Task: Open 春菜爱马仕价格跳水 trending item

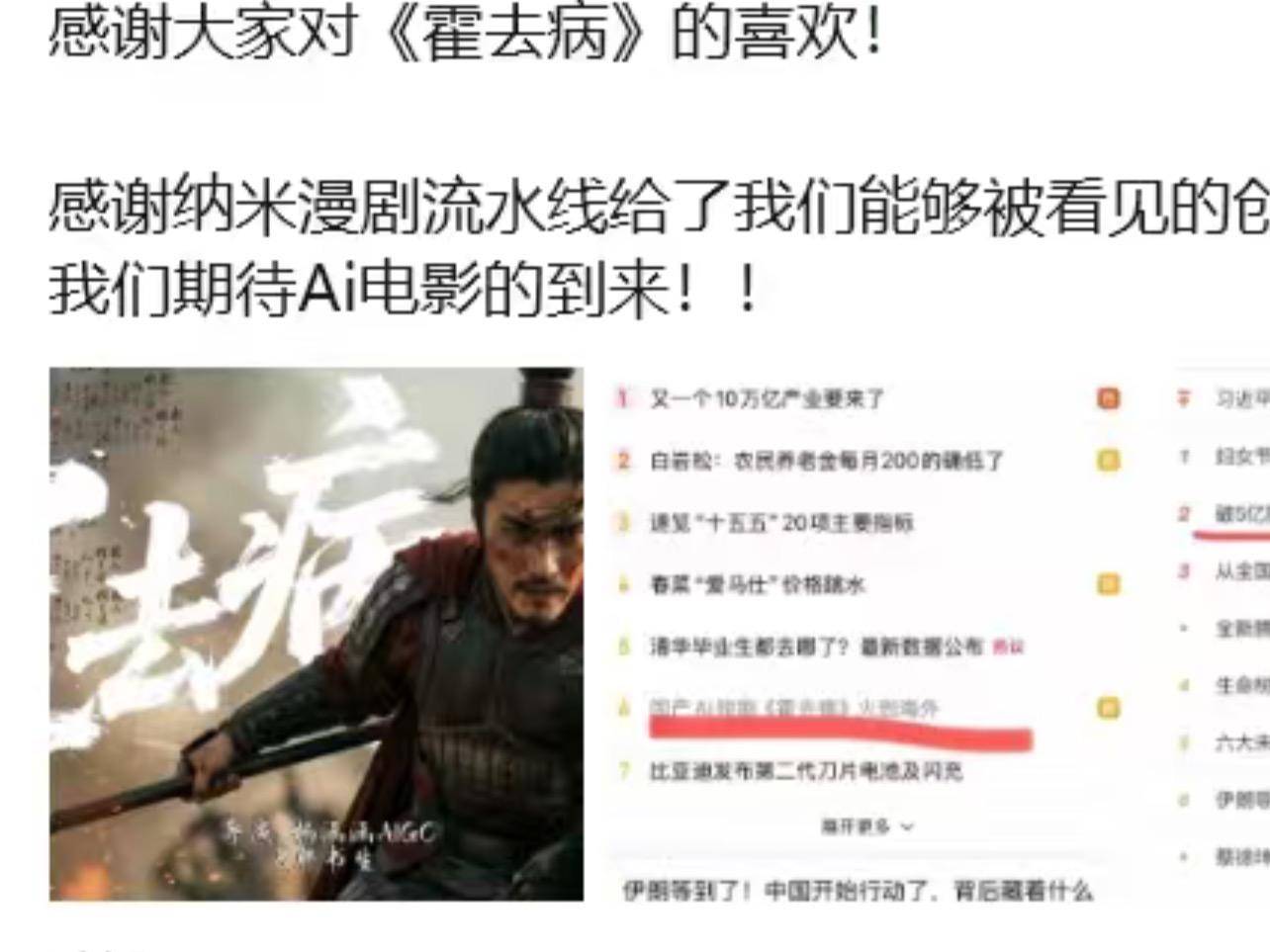Action: click(x=758, y=584)
